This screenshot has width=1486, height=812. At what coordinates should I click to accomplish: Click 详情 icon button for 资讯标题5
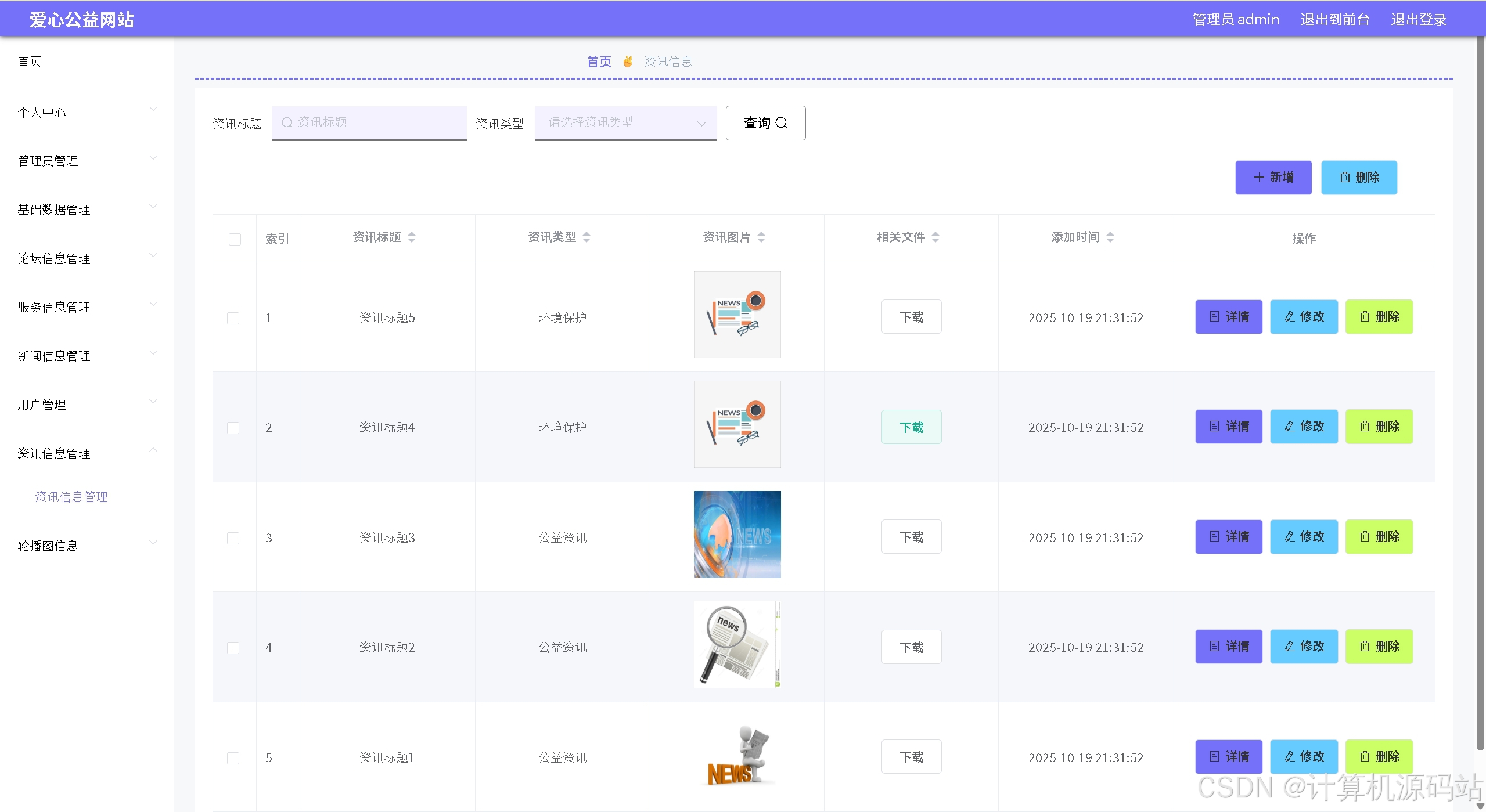click(x=1228, y=317)
